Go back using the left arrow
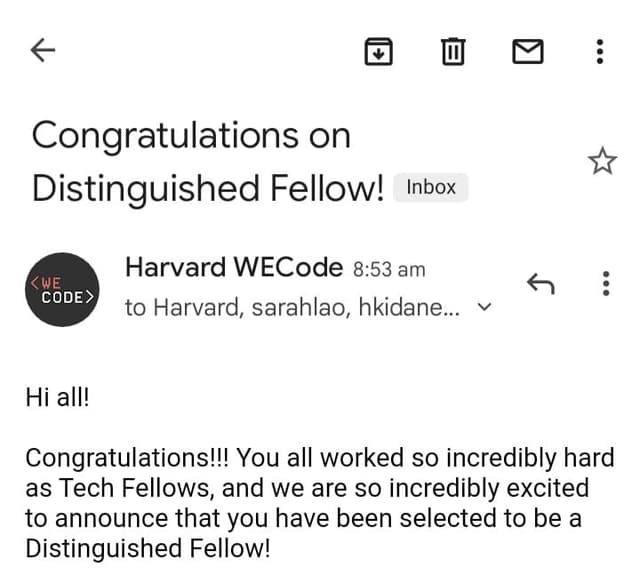 pyautogui.click(x=44, y=50)
